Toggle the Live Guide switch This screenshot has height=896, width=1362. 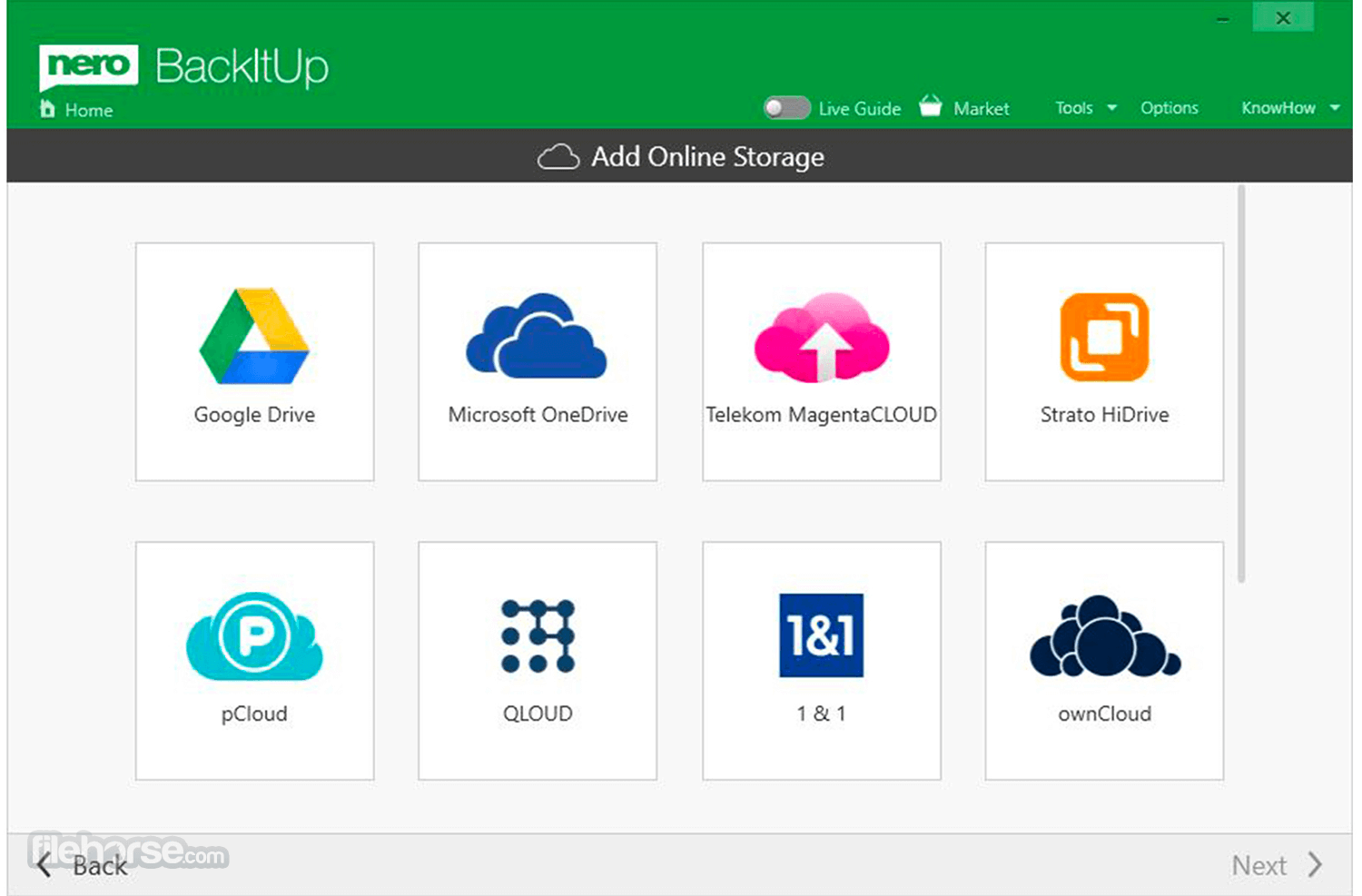(786, 108)
